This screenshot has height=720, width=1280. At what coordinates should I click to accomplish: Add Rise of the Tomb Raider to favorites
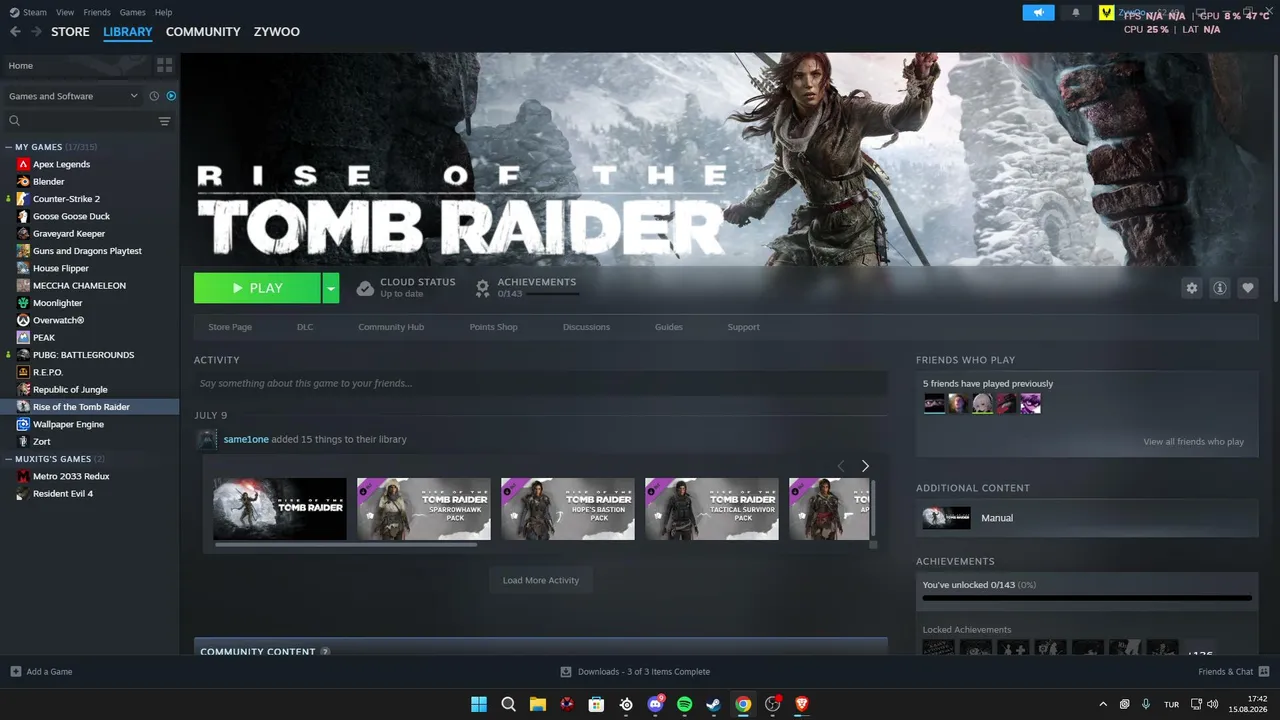point(1248,288)
